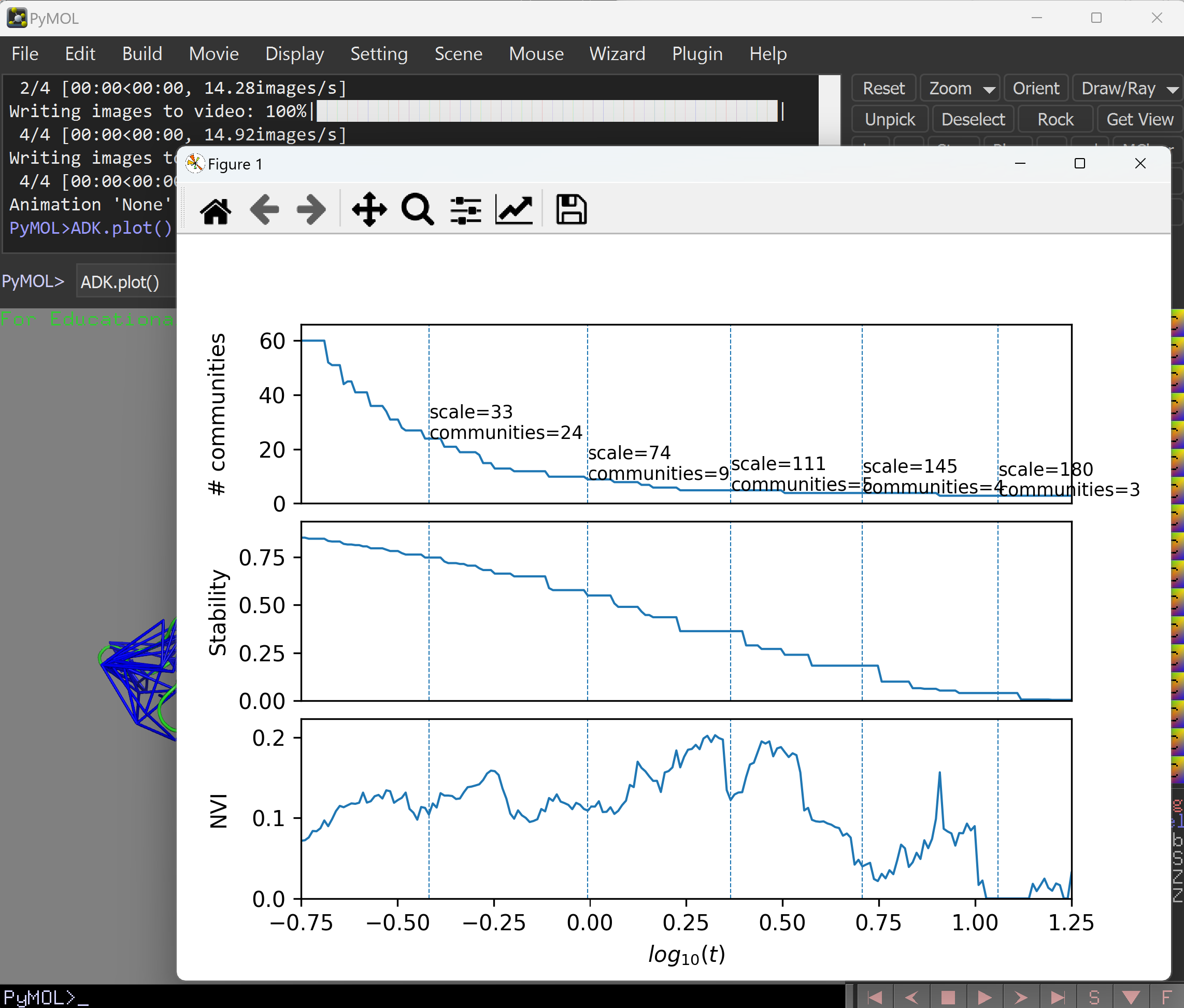The width and height of the screenshot is (1184, 1008).
Task: Open the Draw/Ray dropdown arrow
Action: pyautogui.click(x=1172, y=90)
